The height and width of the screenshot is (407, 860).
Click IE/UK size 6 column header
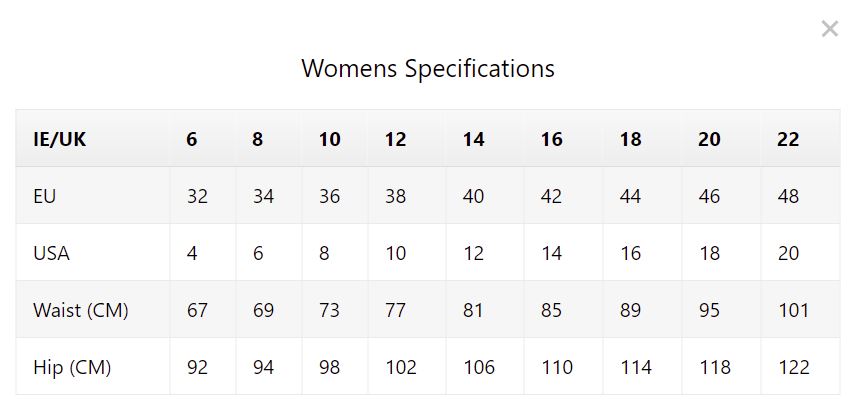pos(203,139)
